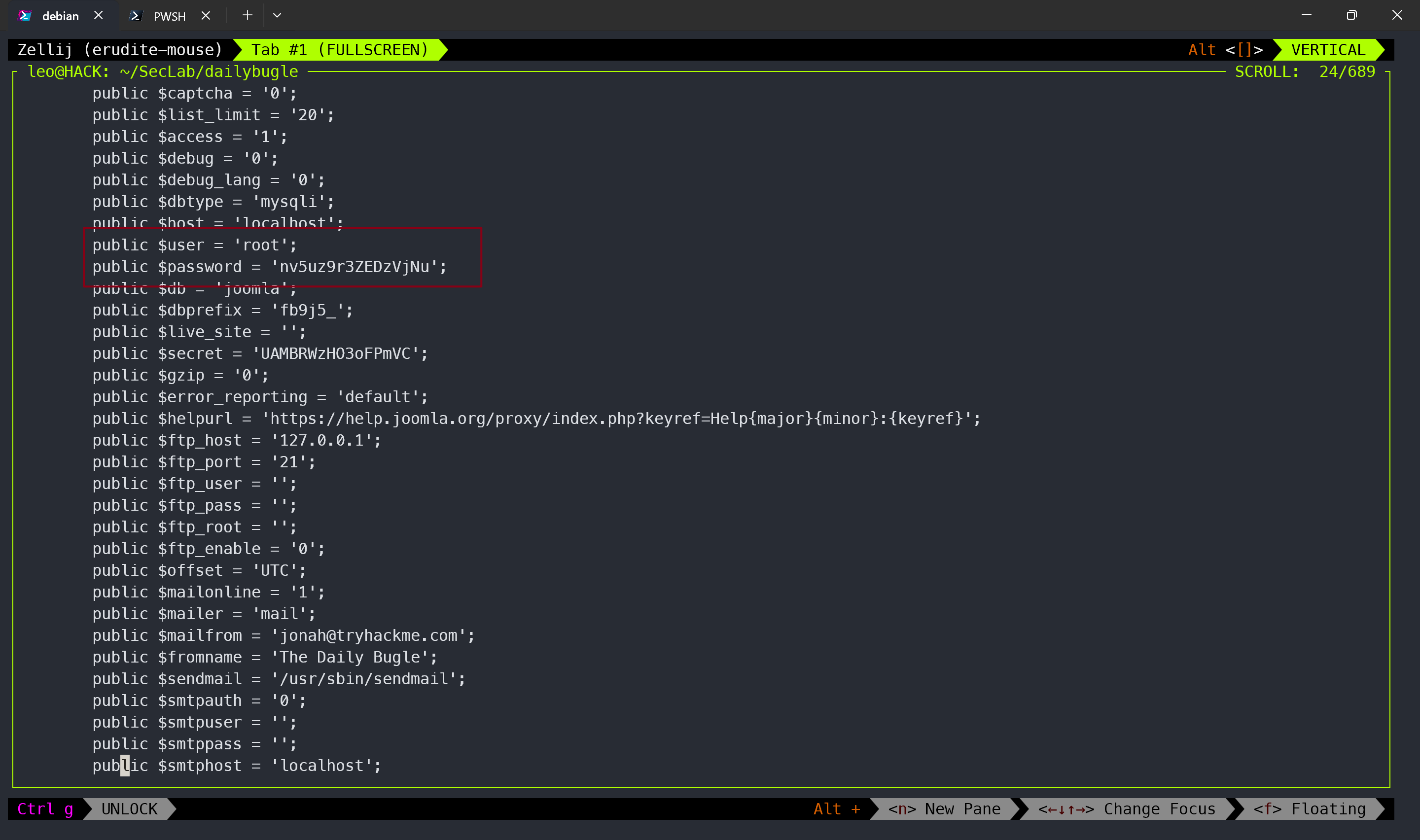Click the $debug_lang = '0' line
Screen dimensions: 1420x840
tap(209, 180)
